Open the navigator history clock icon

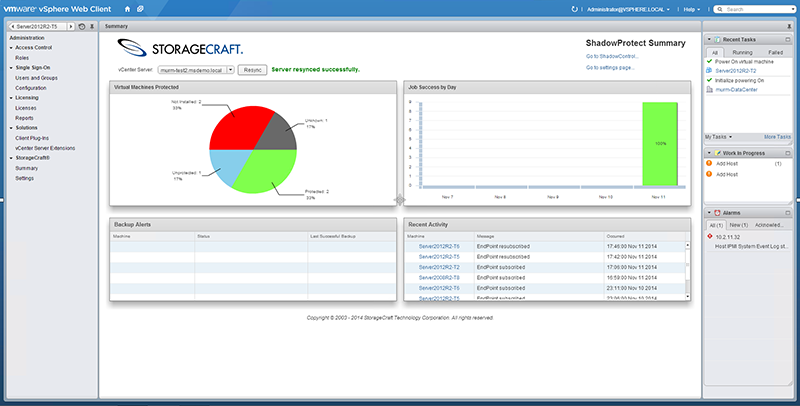[x=82, y=27]
